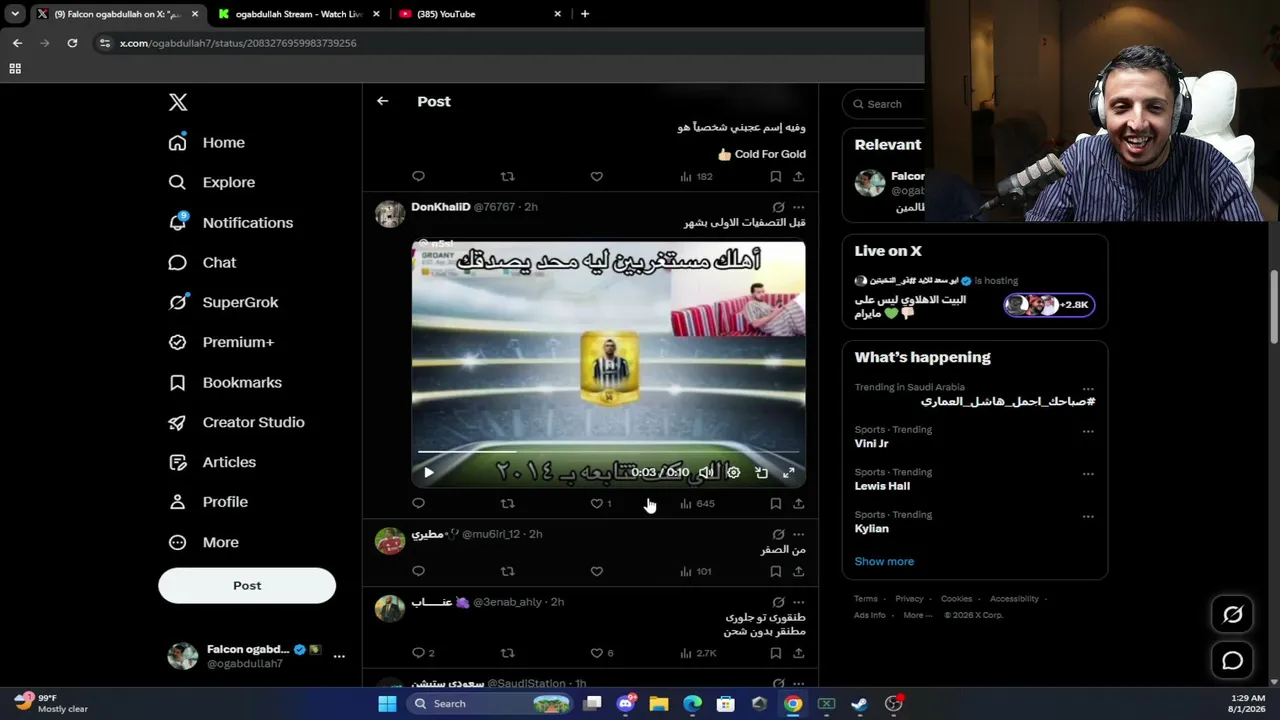The width and height of the screenshot is (1280, 720).
Task: Mute the video in DonKhaliD's reply
Action: click(706, 473)
